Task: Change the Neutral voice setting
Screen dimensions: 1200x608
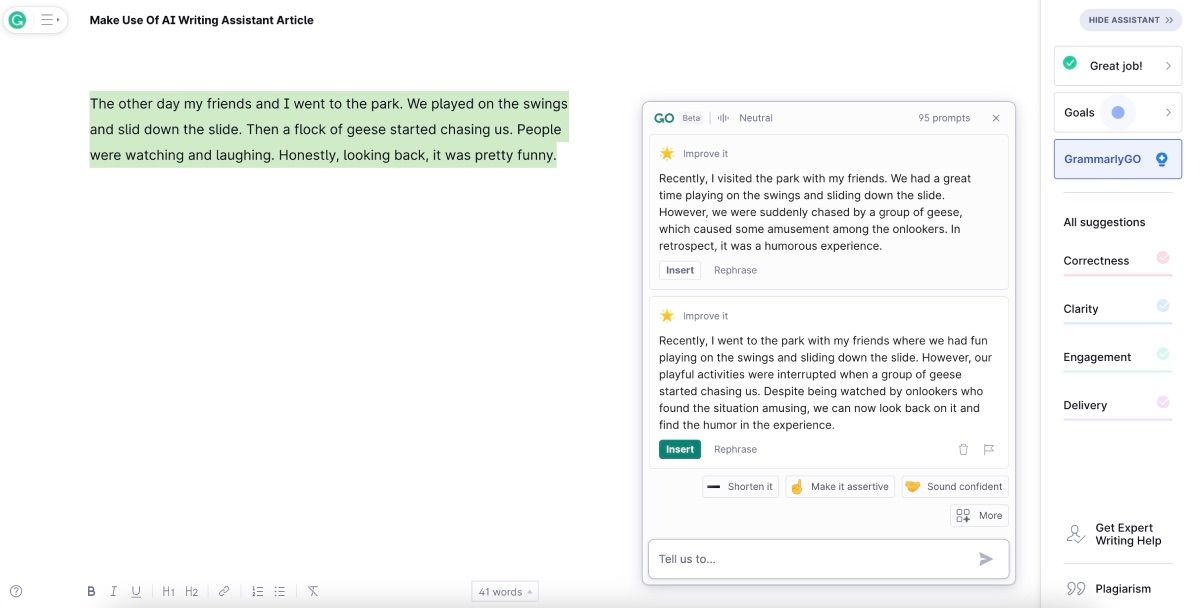Action: (746, 118)
